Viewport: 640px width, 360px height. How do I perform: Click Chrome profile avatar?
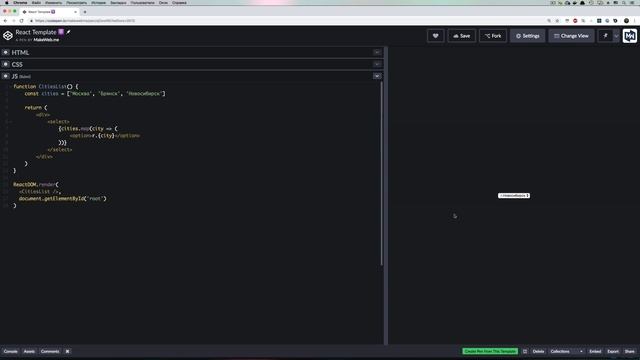coord(626,20)
